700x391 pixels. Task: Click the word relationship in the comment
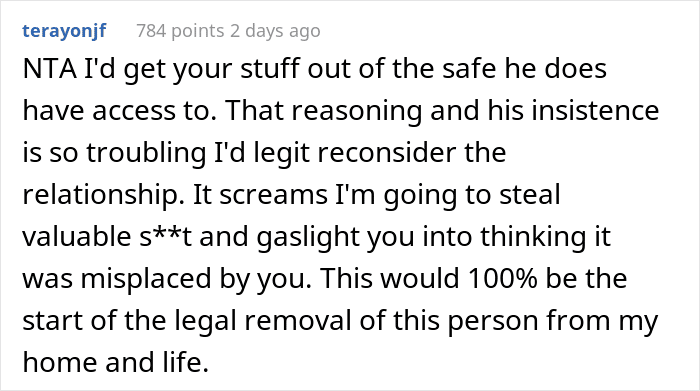tap(103, 195)
